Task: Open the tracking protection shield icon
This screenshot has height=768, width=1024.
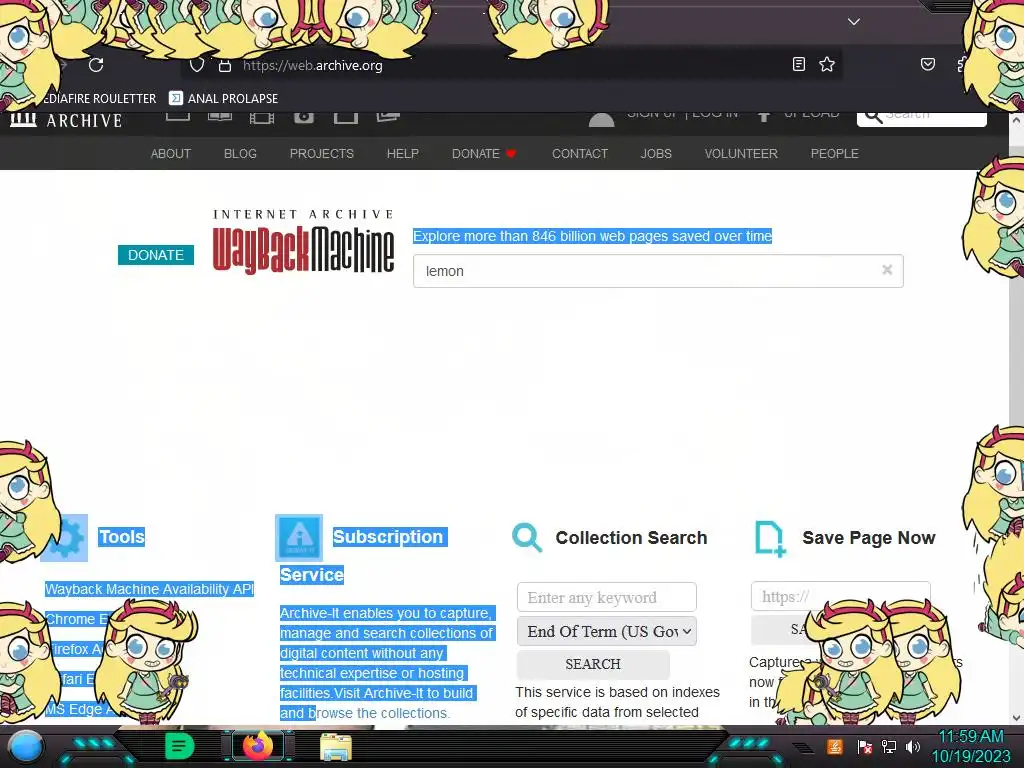Action: pyautogui.click(x=197, y=65)
